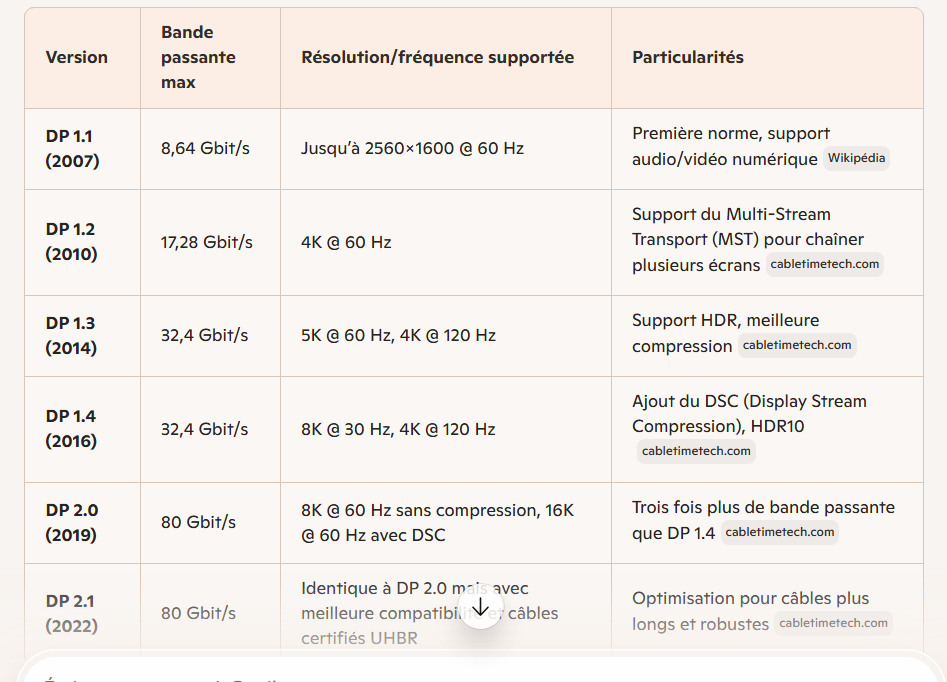This screenshot has height=682, width=947.
Task: Select the DP 2.0 (2019) cell
Action: [x=72, y=522]
